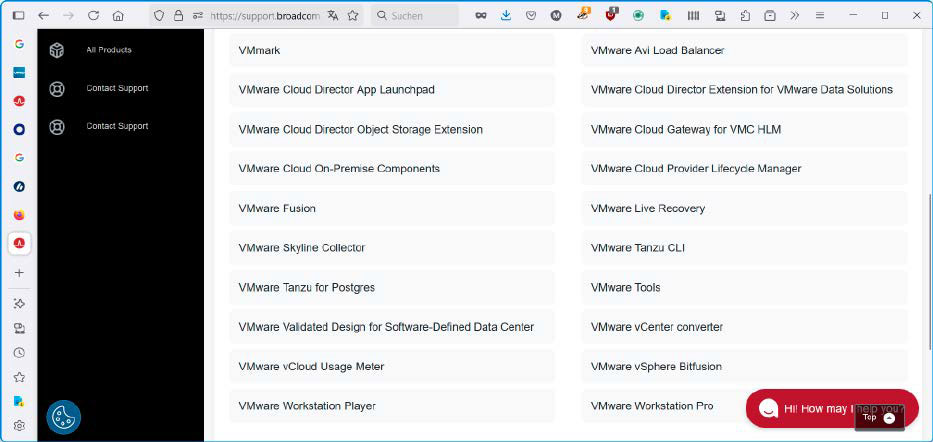The width and height of the screenshot is (933, 442).
Task: Bookmark this page with the star
Action: [x=353, y=16]
